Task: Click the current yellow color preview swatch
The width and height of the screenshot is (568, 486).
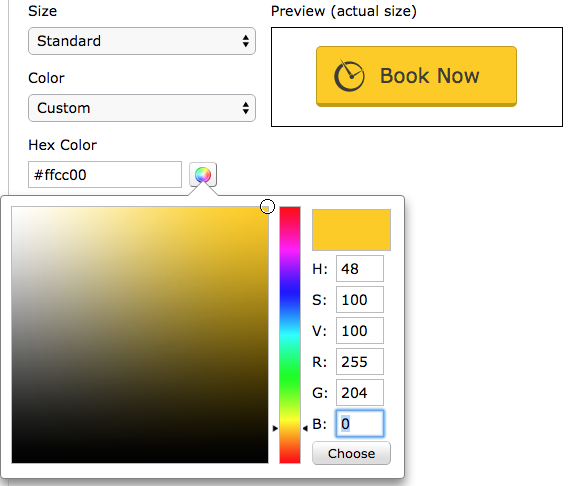Action: pyautogui.click(x=351, y=230)
